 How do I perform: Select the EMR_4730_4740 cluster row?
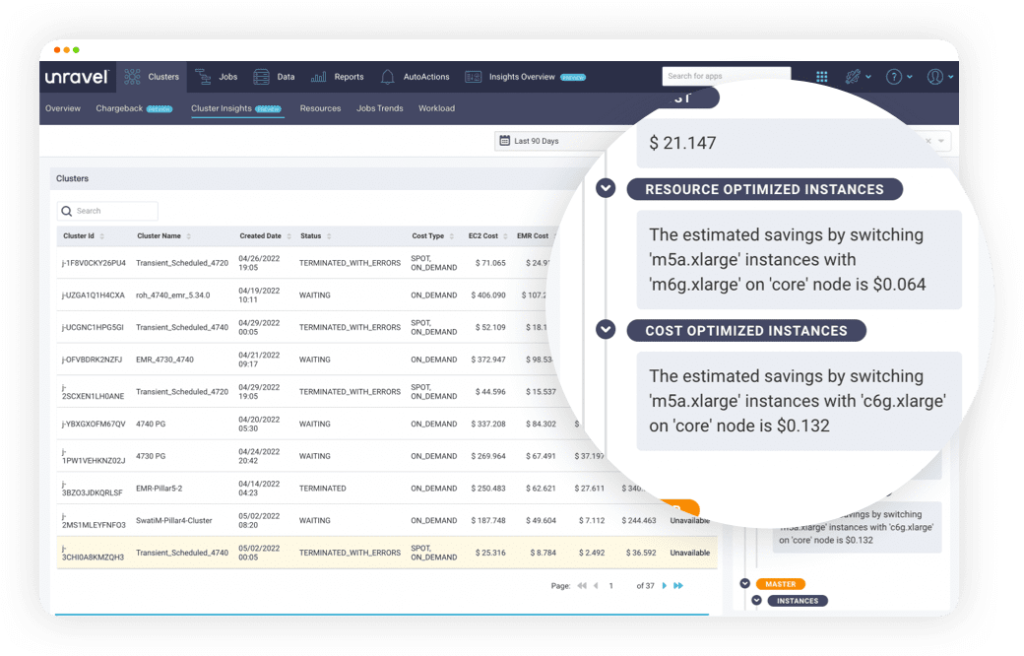tap(306, 359)
